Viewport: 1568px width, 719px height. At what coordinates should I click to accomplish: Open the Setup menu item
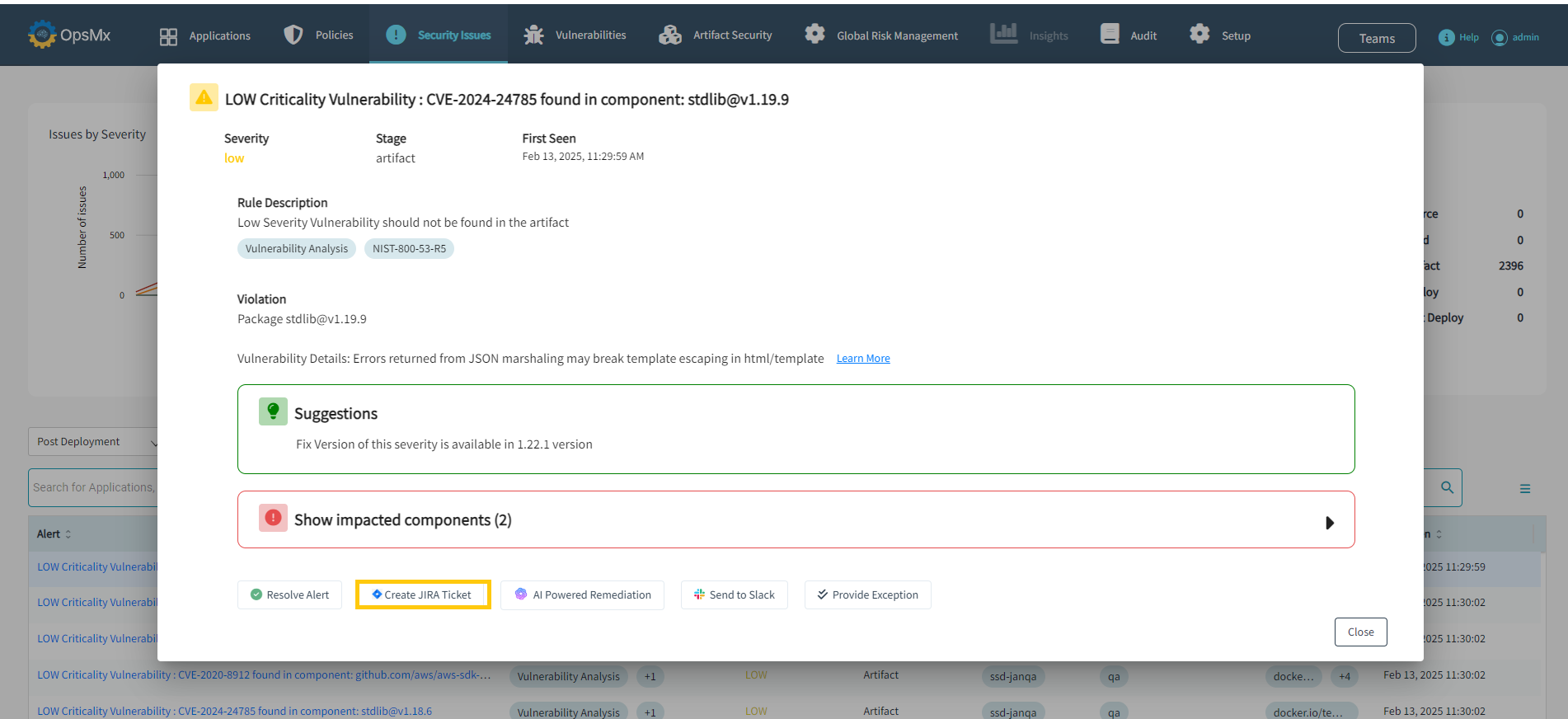(1220, 35)
